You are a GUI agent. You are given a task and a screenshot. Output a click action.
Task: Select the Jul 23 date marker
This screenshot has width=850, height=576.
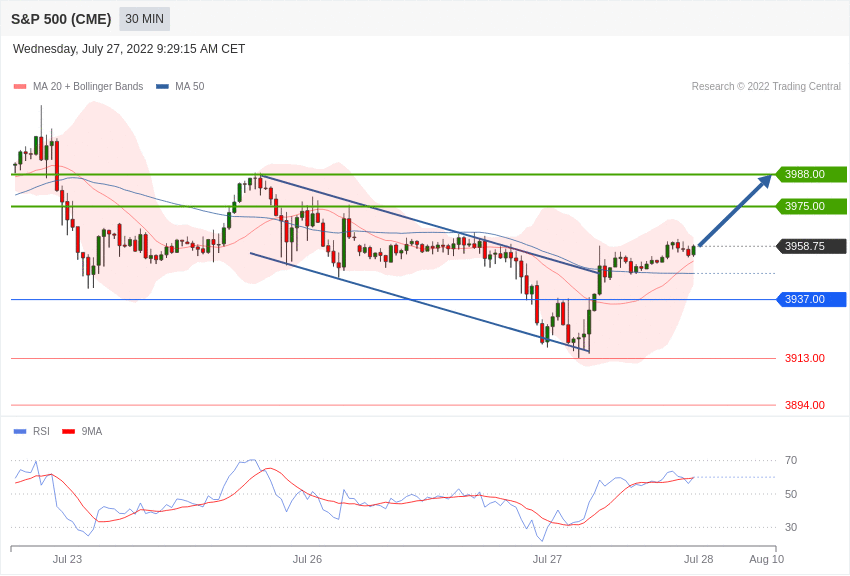(67, 559)
